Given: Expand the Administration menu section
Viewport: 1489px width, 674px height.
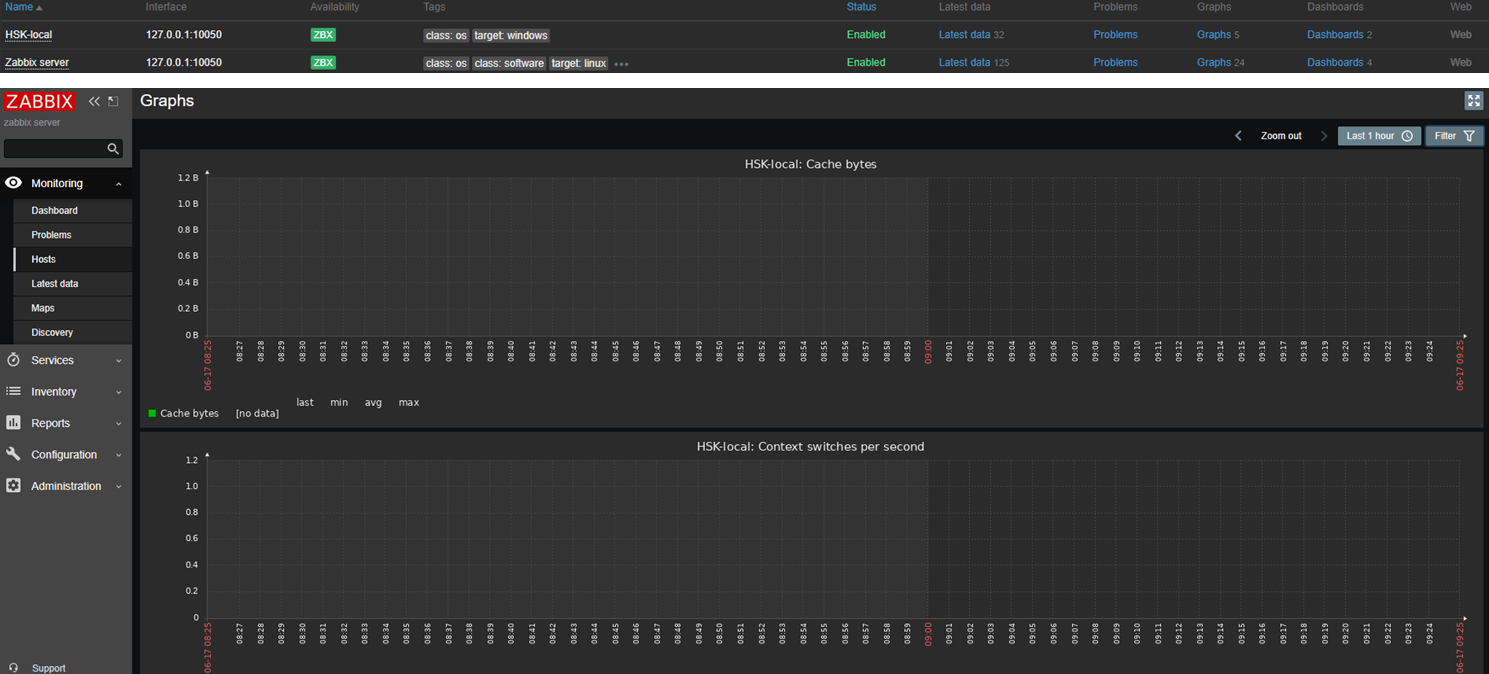Looking at the screenshot, I should [x=118, y=487].
